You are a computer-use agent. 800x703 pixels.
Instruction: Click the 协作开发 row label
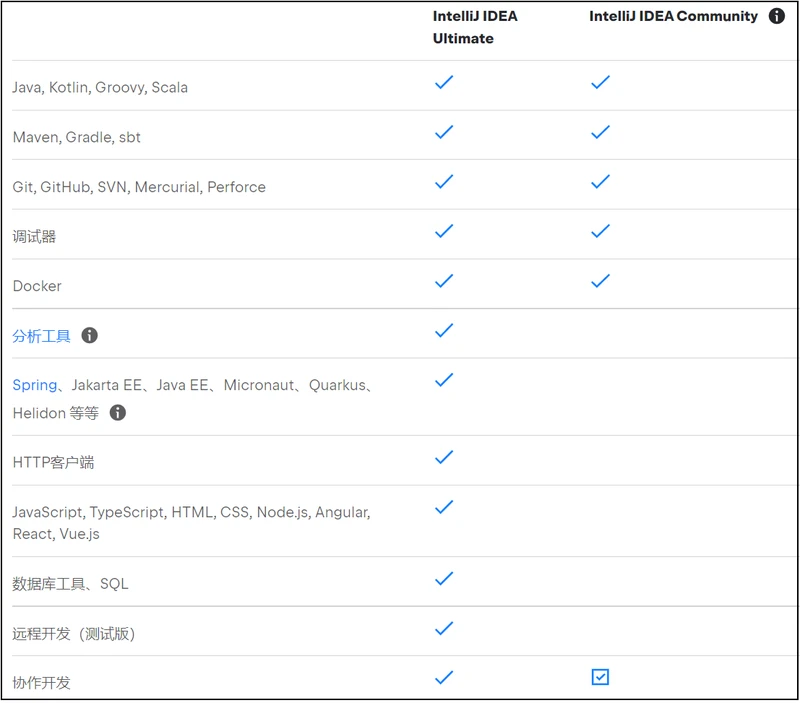[x=41, y=683]
